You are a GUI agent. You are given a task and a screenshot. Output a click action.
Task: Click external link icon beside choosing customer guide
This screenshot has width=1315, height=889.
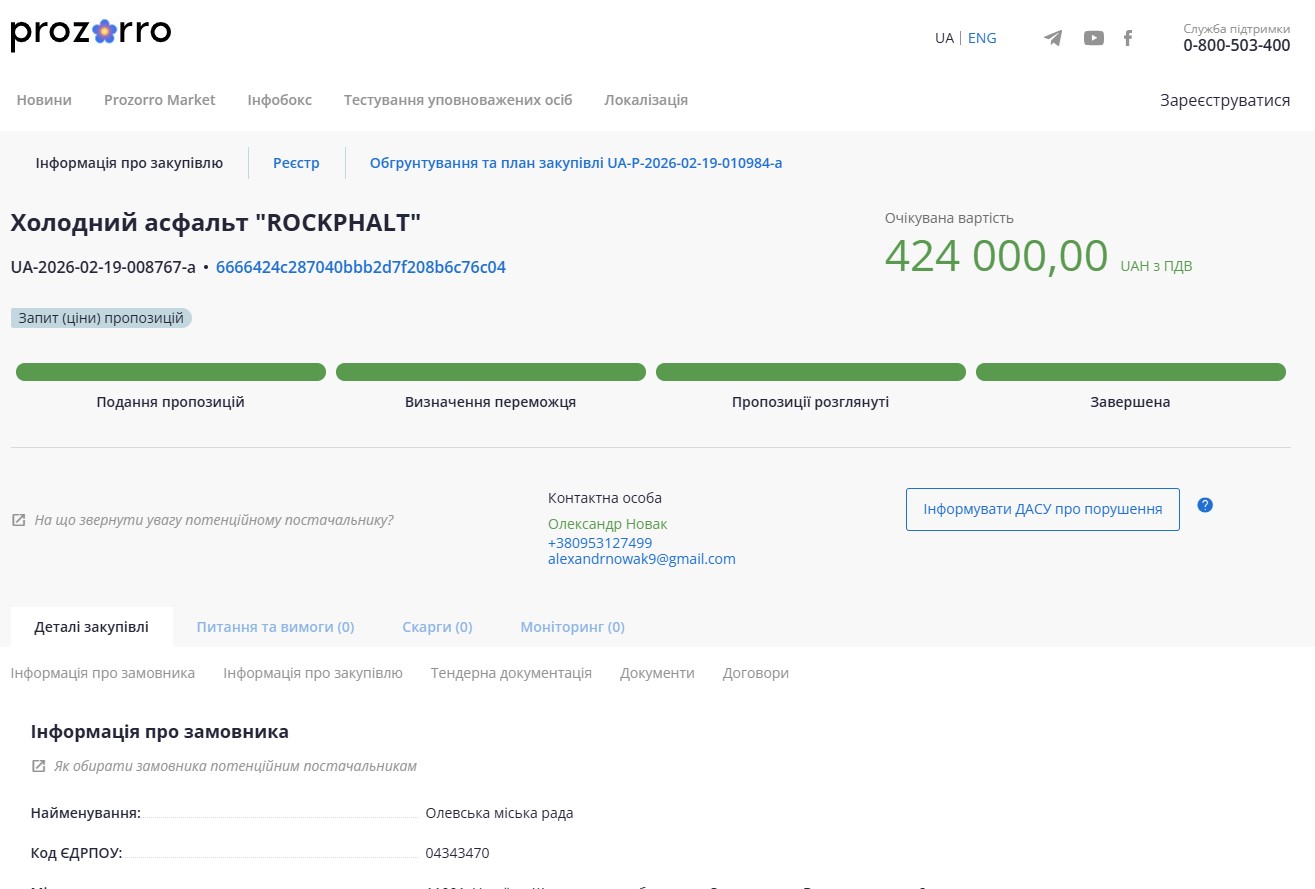click(39, 766)
